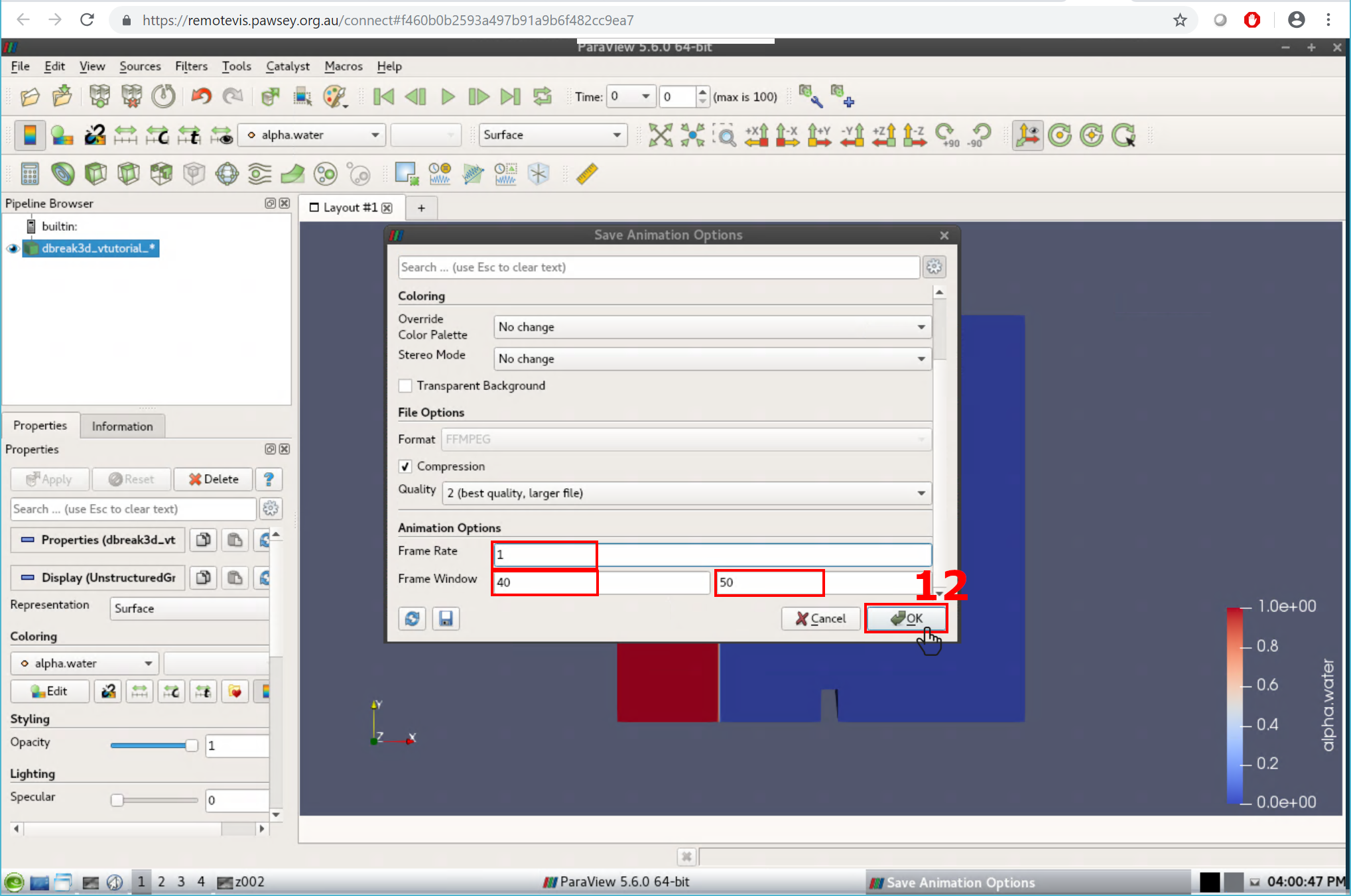Add a new layout tab
Image resolution: width=1351 pixels, height=896 pixels.
421,208
